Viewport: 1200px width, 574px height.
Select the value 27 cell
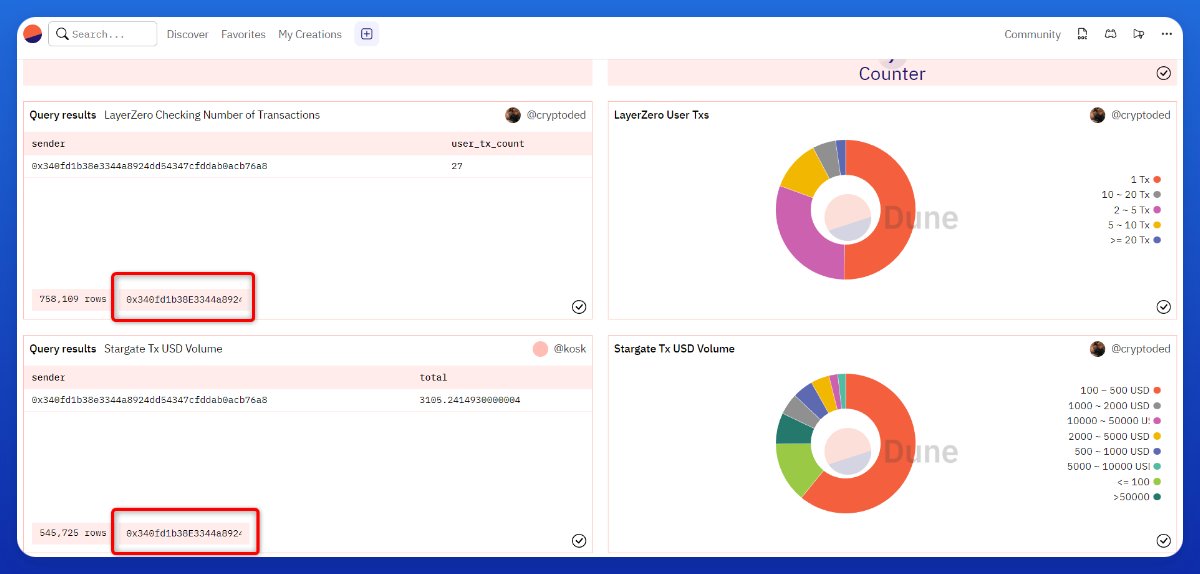[456, 166]
